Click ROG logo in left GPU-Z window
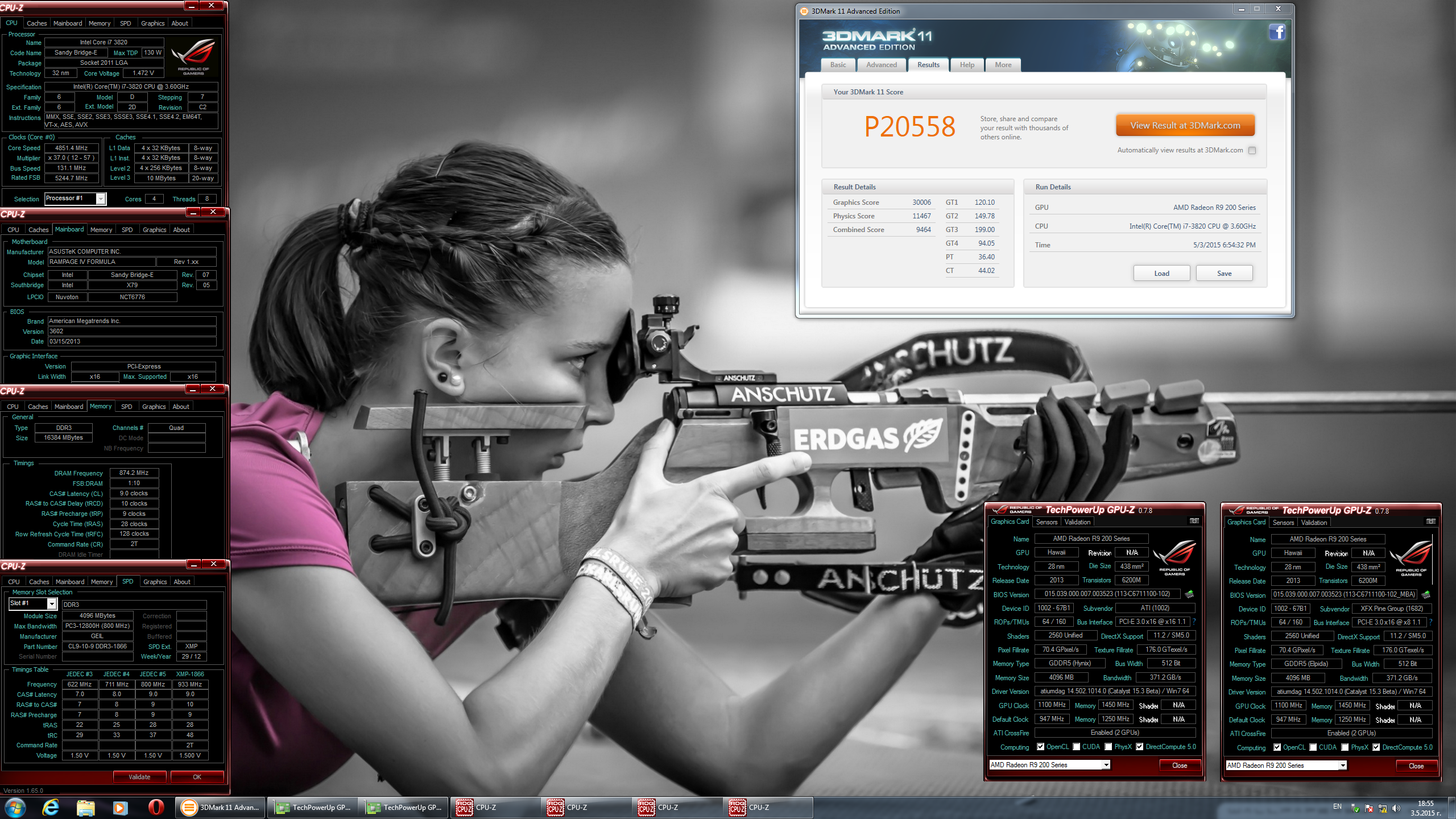 pyautogui.click(x=1174, y=557)
